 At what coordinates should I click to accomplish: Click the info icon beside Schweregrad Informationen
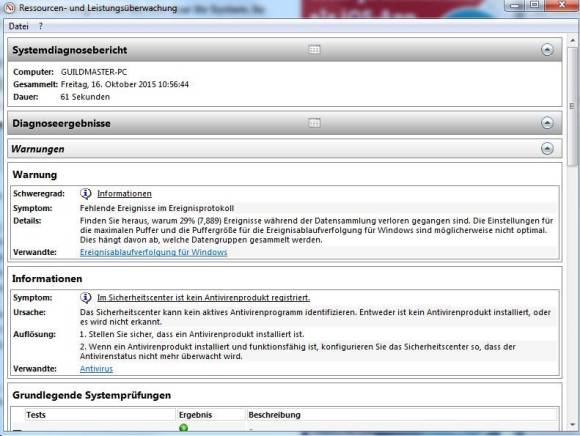85,193
